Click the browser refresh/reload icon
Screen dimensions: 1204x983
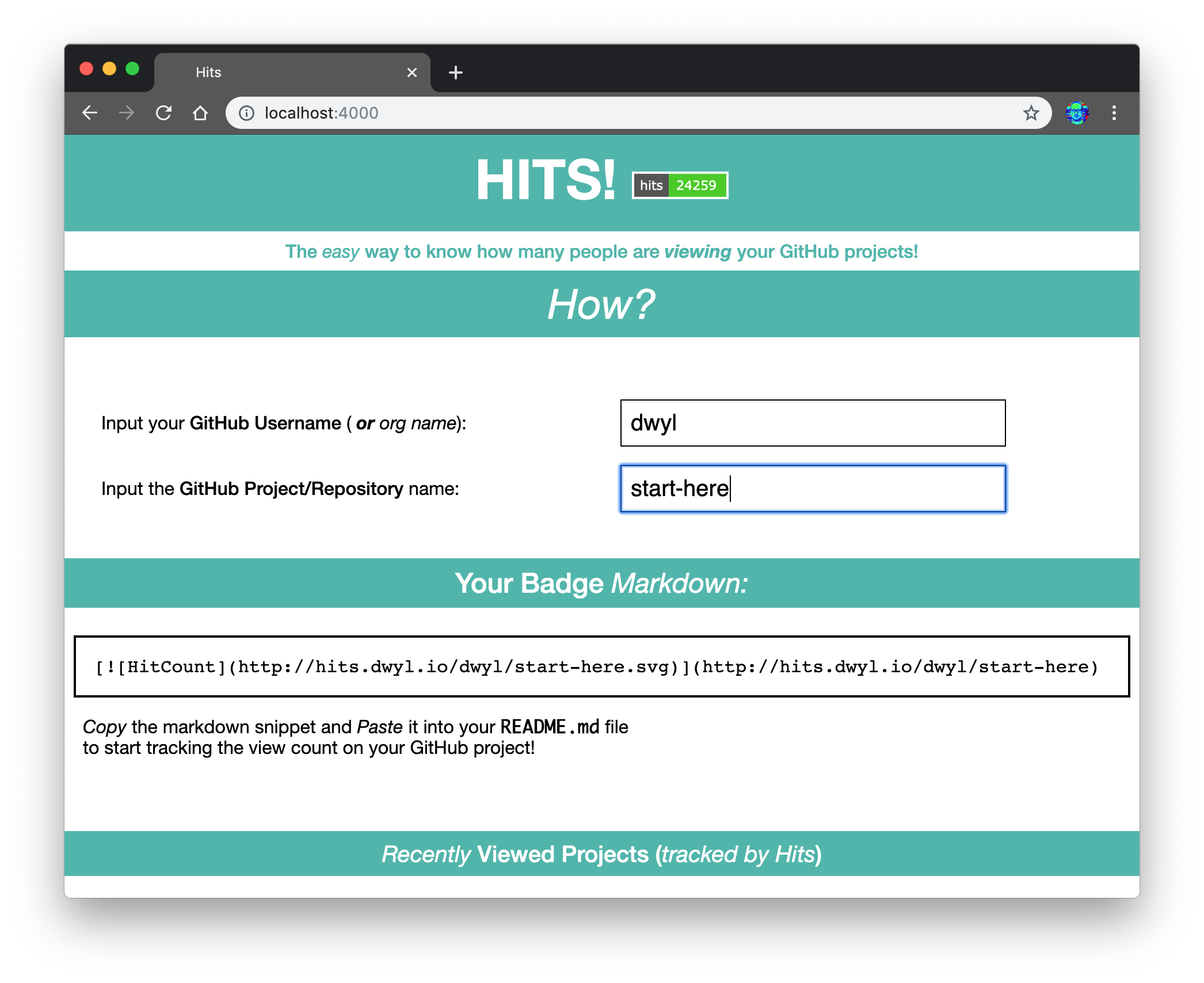click(x=163, y=112)
